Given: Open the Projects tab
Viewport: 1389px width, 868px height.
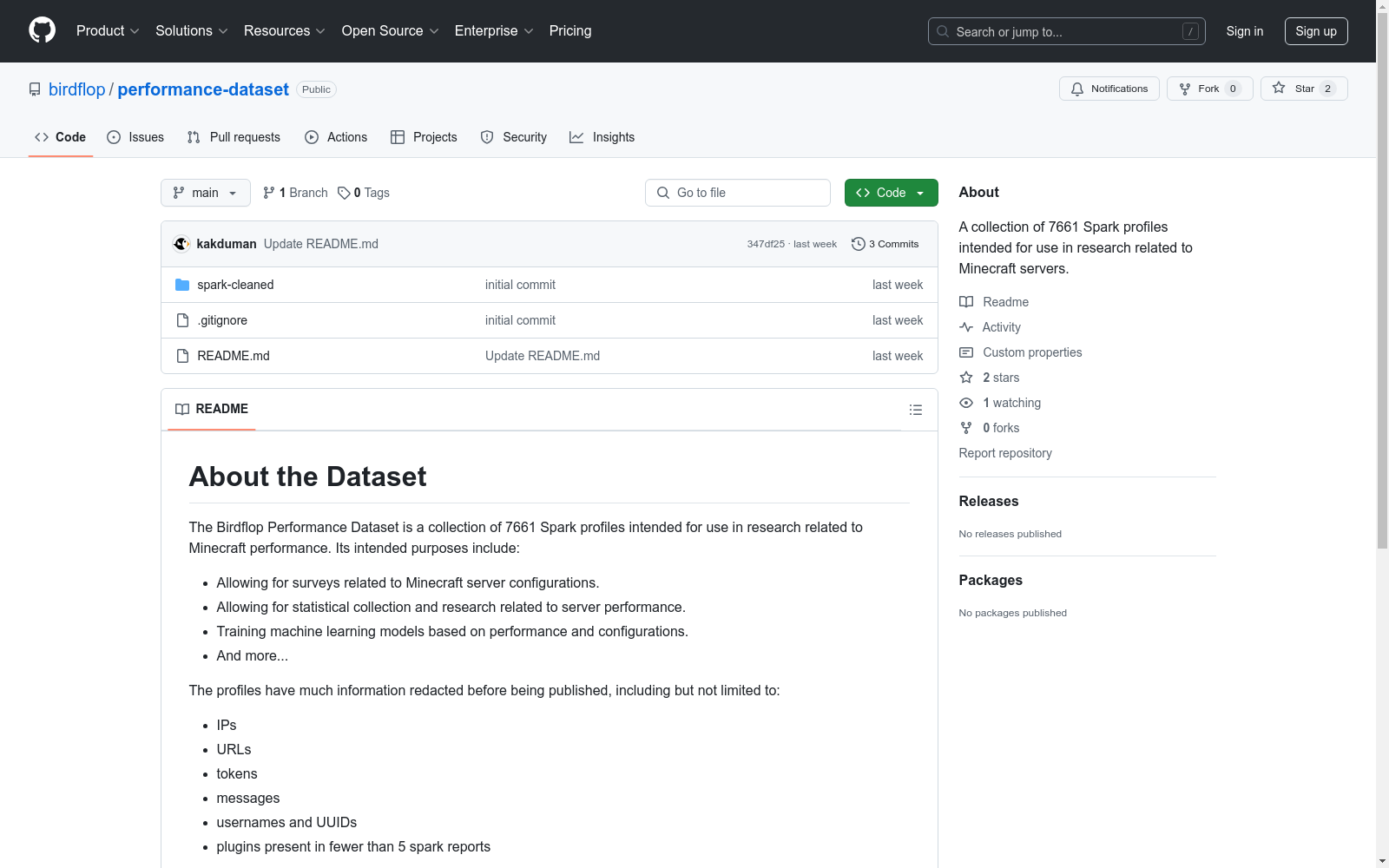Looking at the screenshot, I should 424,137.
